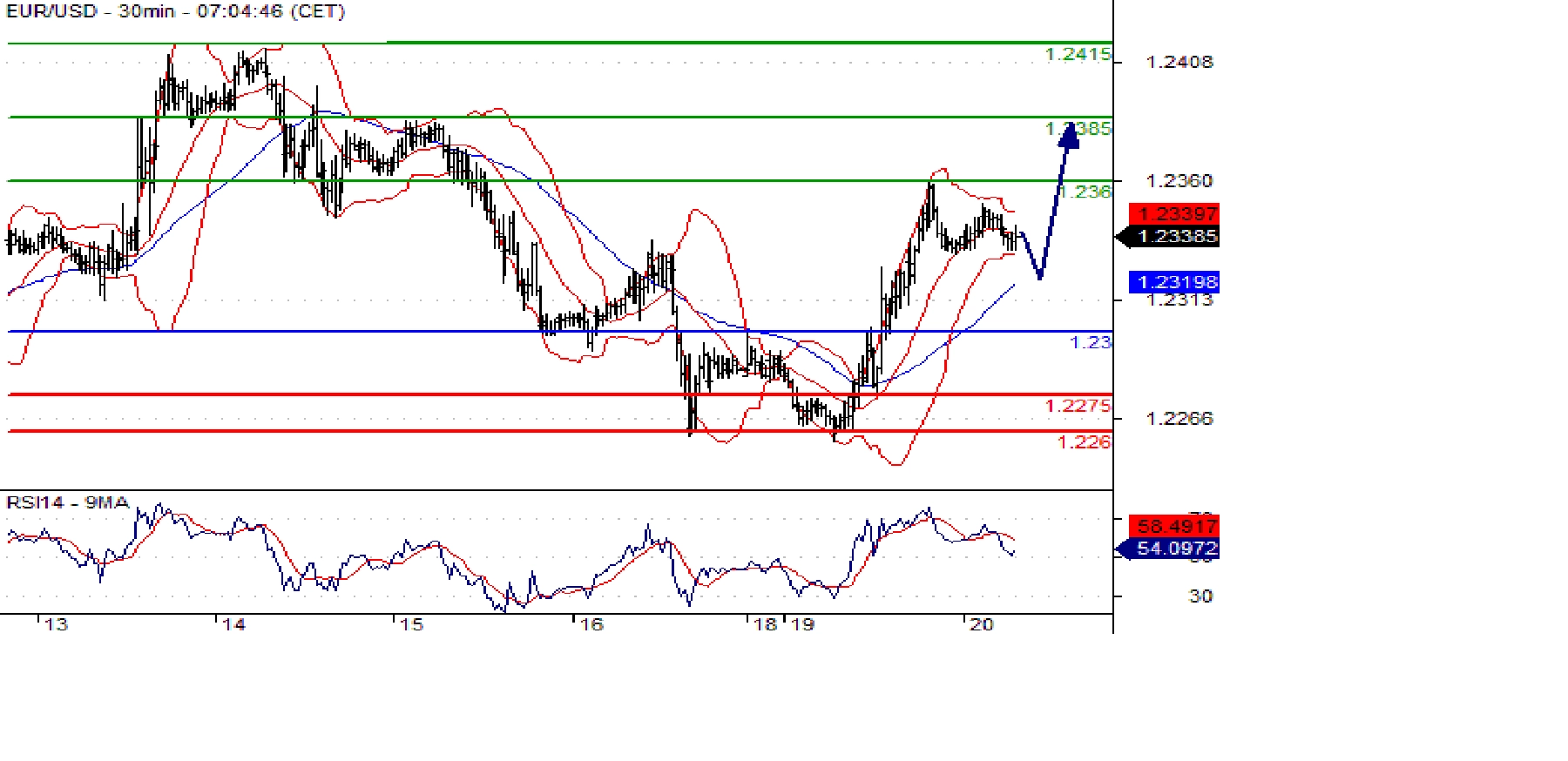The height and width of the screenshot is (761, 1568).
Task: Click the 30 level on RSI axis
Action: [1200, 596]
